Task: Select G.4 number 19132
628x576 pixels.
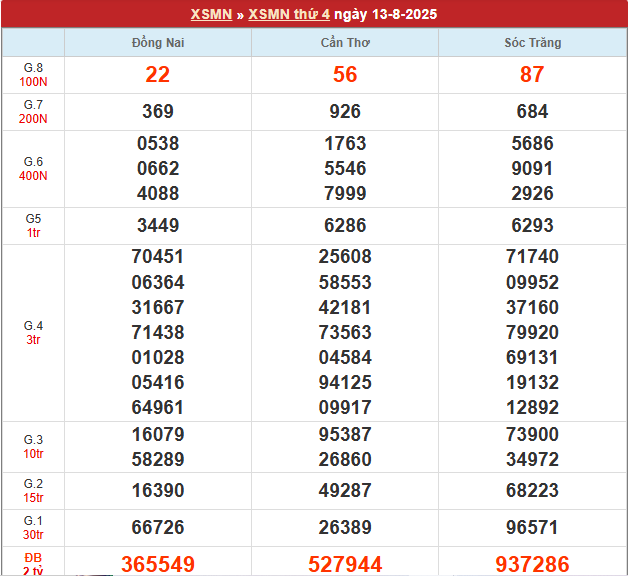Action: click(x=532, y=383)
